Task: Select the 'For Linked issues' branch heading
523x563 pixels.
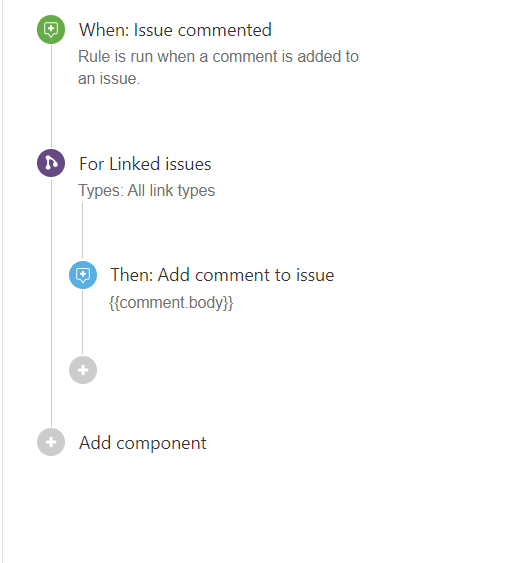Action: pyautogui.click(x=145, y=164)
